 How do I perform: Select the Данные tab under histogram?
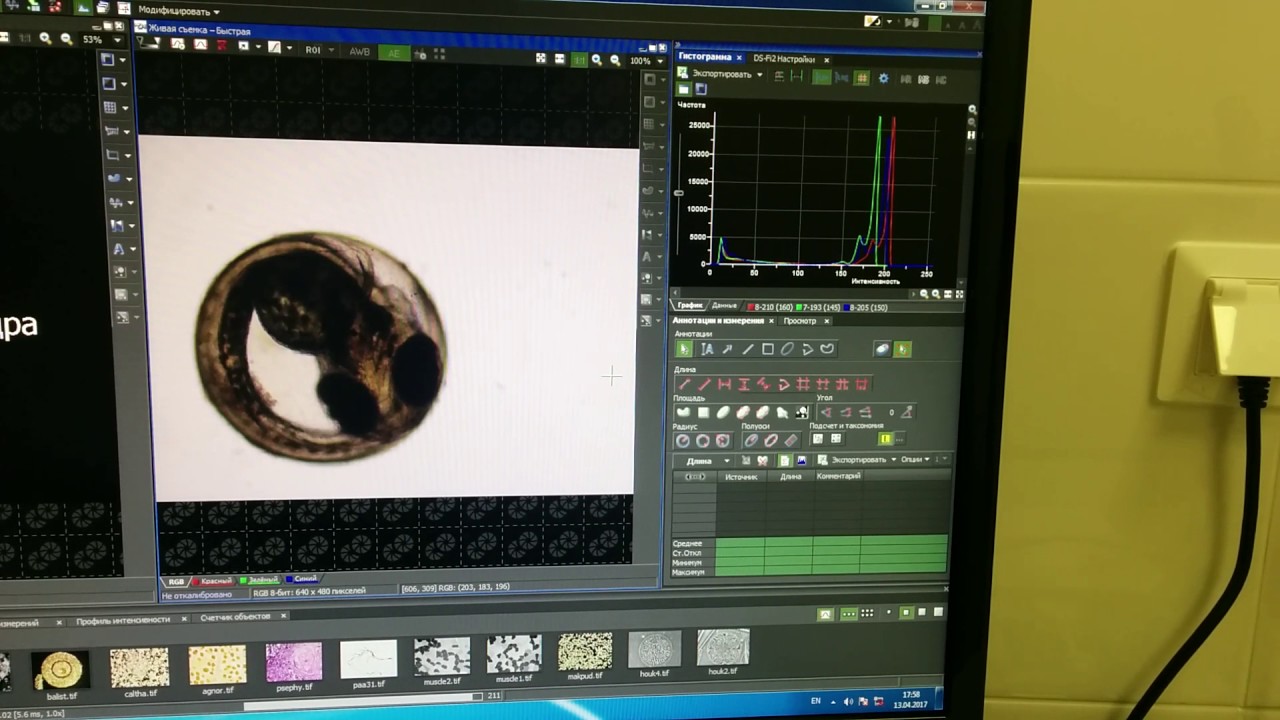(724, 306)
